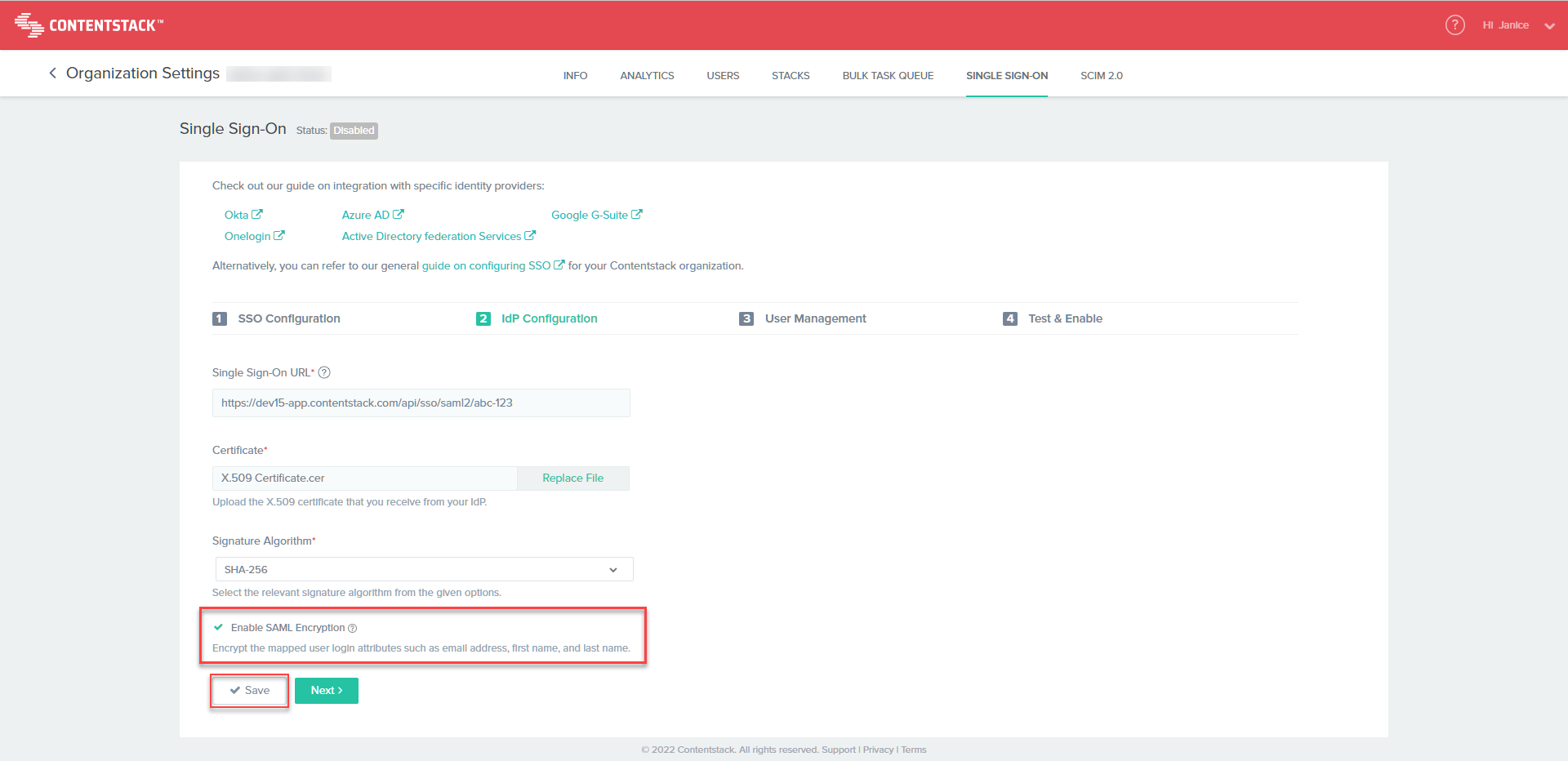The height and width of the screenshot is (761, 1568).
Task: Open the INFO tab
Action: tap(575, 75)
